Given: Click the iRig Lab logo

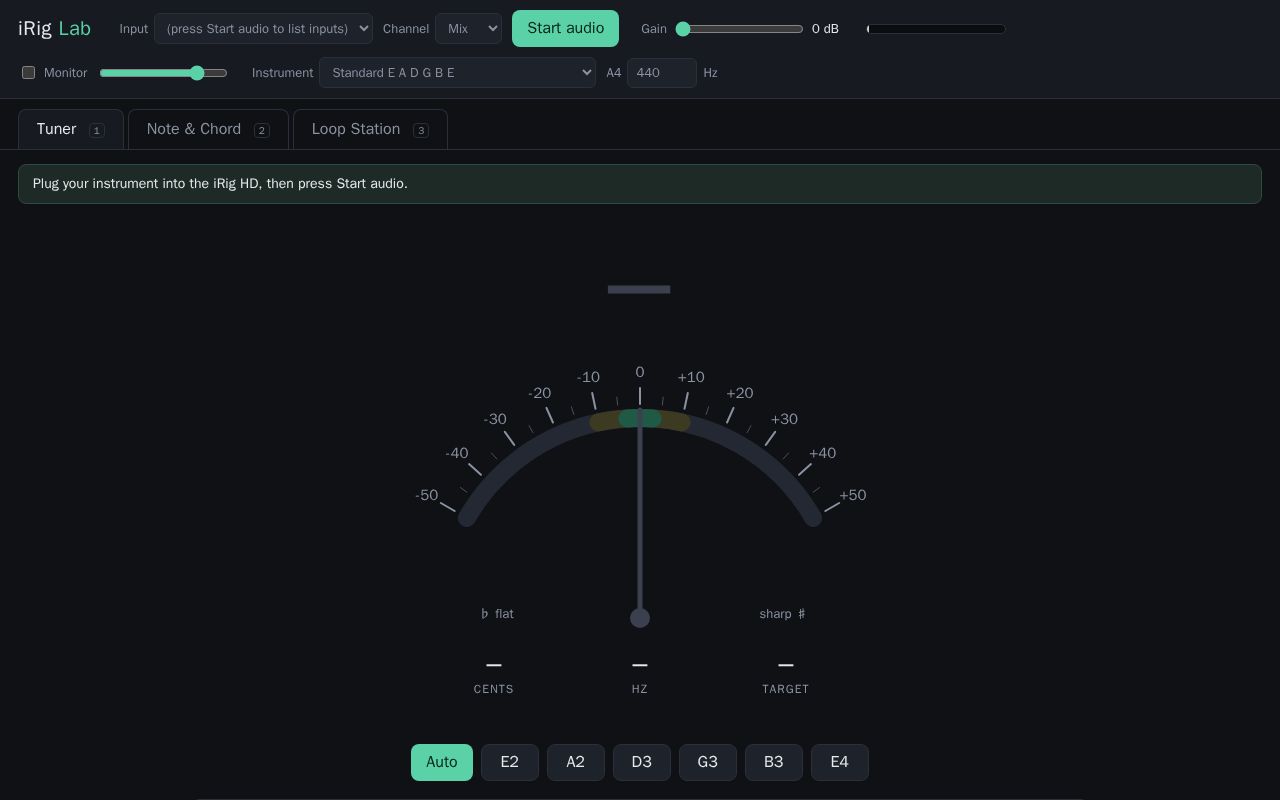Looking at the screenshot, I should pos(54,28).
